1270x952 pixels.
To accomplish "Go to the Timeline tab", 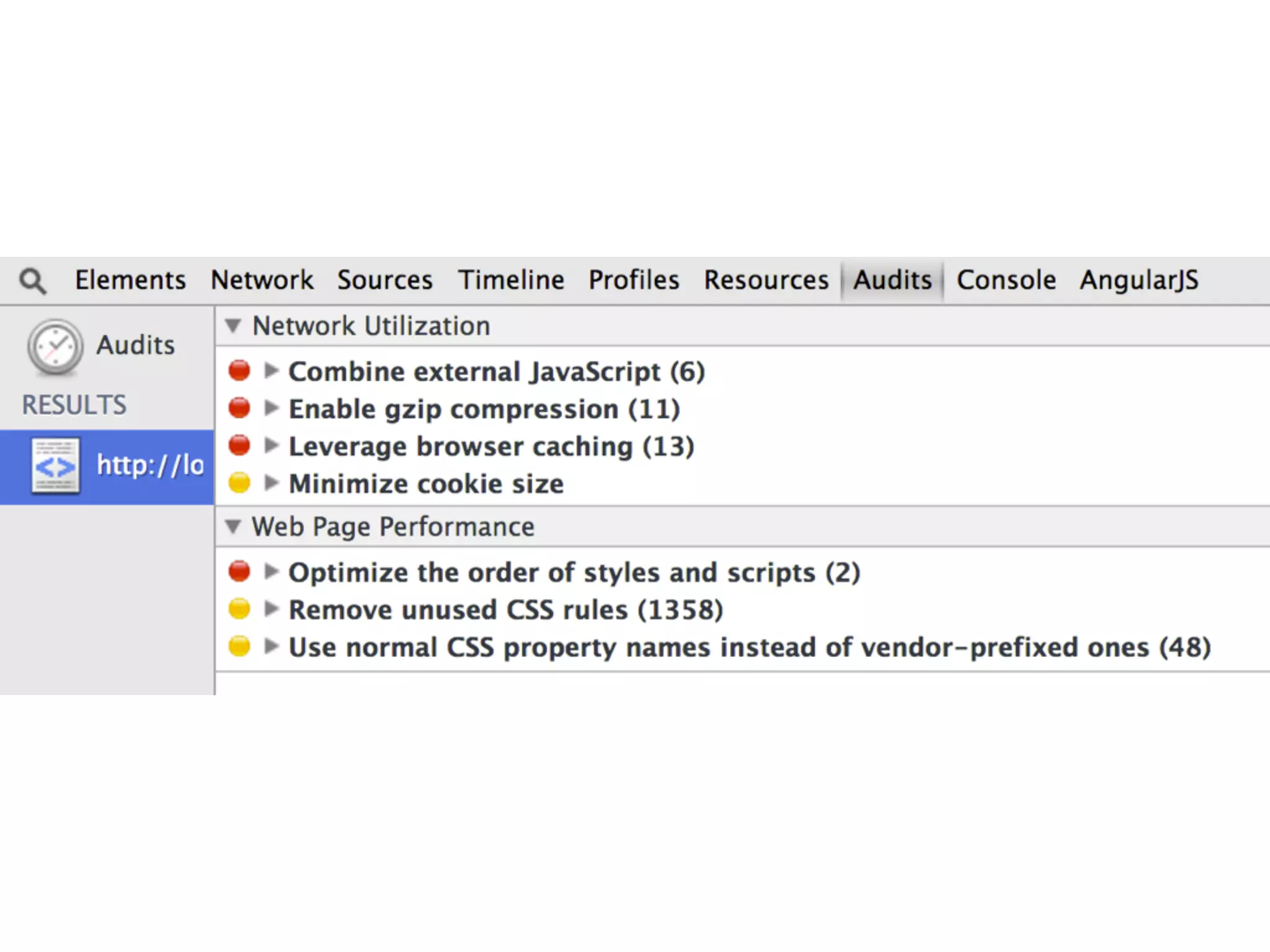I will (511, 280).
